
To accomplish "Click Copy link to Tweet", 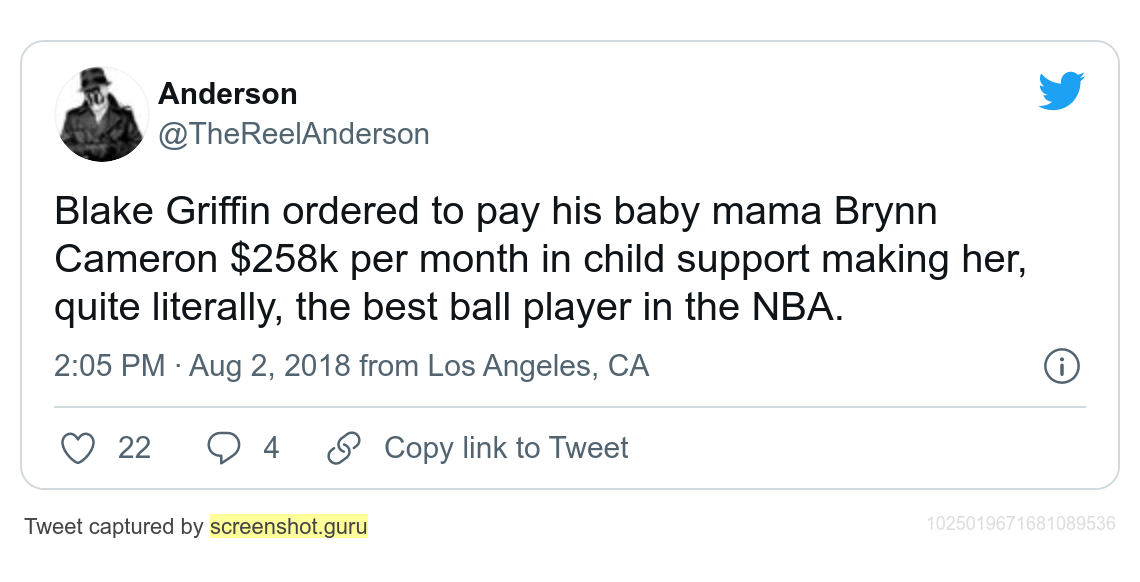I will pyautogui.click(x=506, y=448).
